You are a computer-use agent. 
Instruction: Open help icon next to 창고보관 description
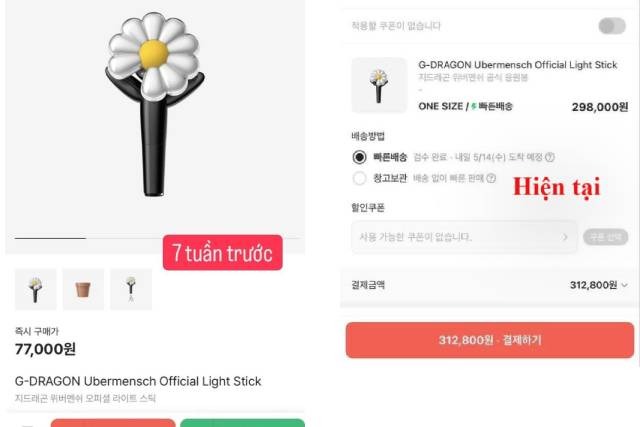tap(491, 178)
